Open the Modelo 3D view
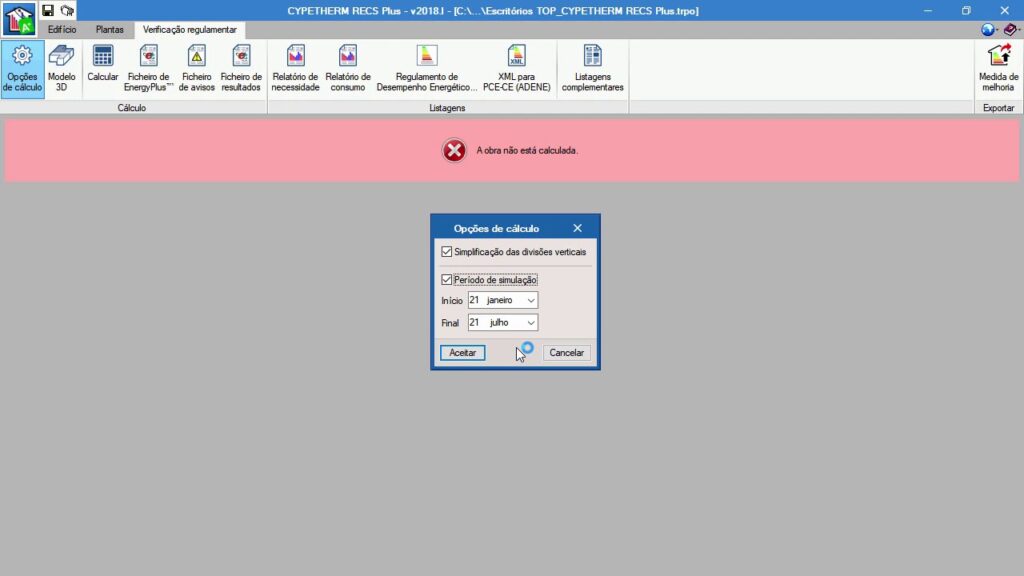This screenshot has height=576, width=1024. coord(62,67)
